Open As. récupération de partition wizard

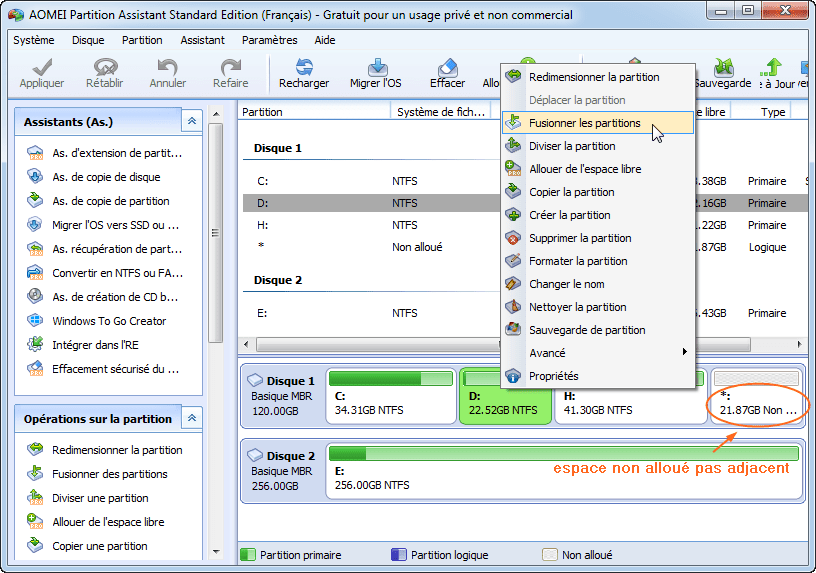pyautogui.click(x=104, y=249)
